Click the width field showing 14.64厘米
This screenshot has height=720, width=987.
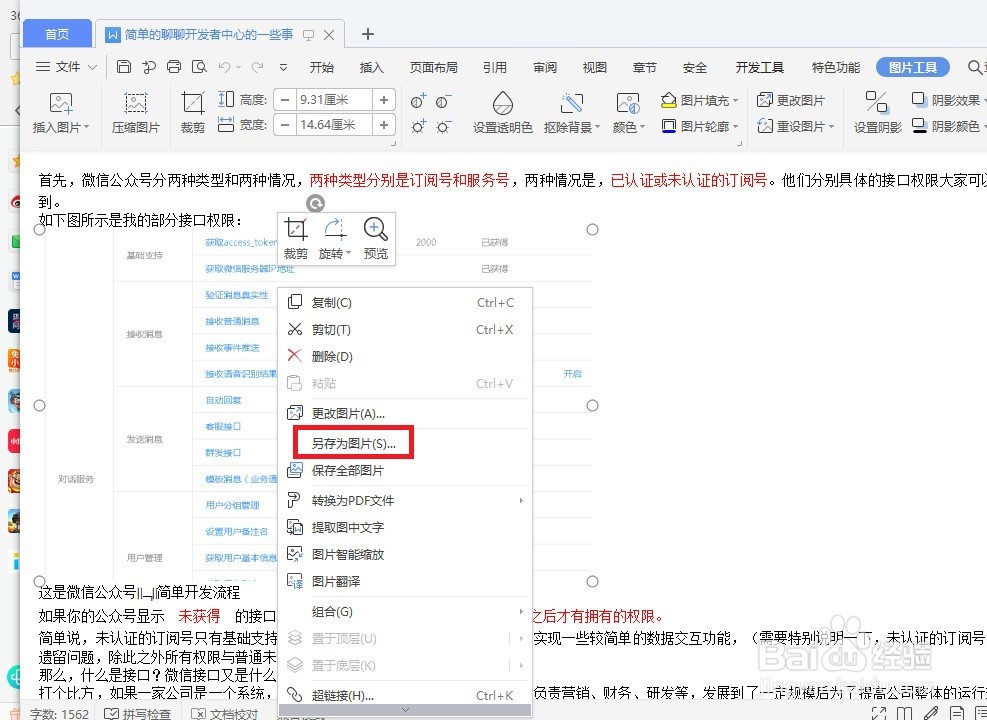334,125
